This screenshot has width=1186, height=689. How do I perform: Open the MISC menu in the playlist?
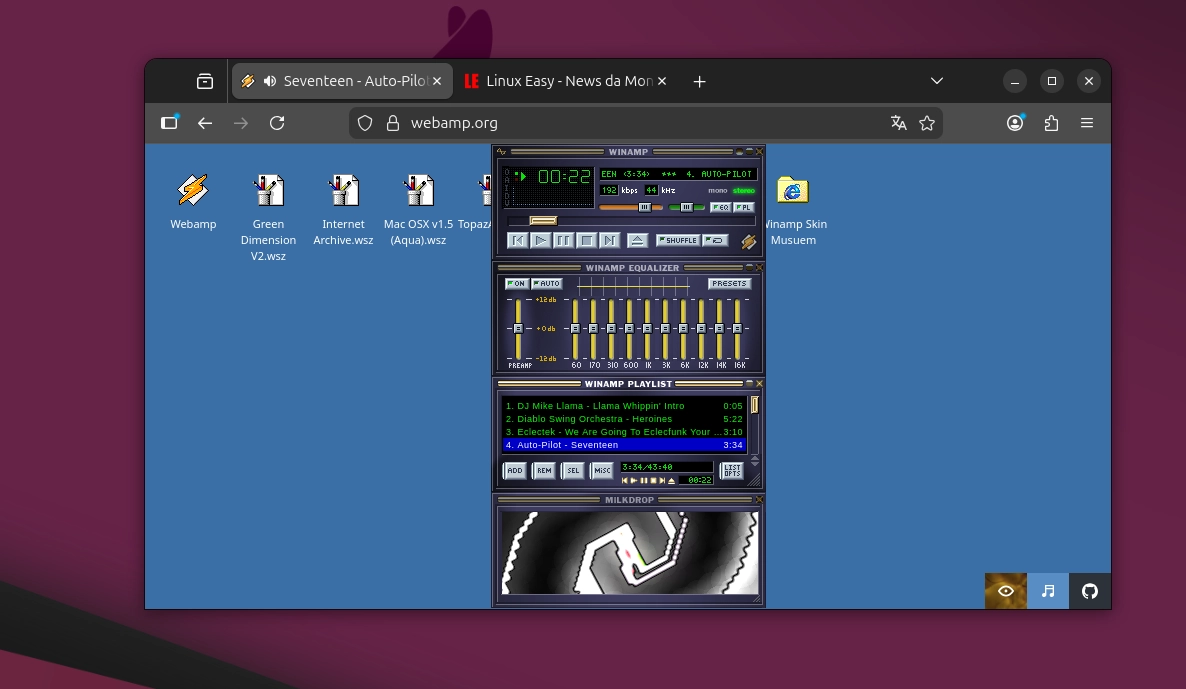[602, 470]
